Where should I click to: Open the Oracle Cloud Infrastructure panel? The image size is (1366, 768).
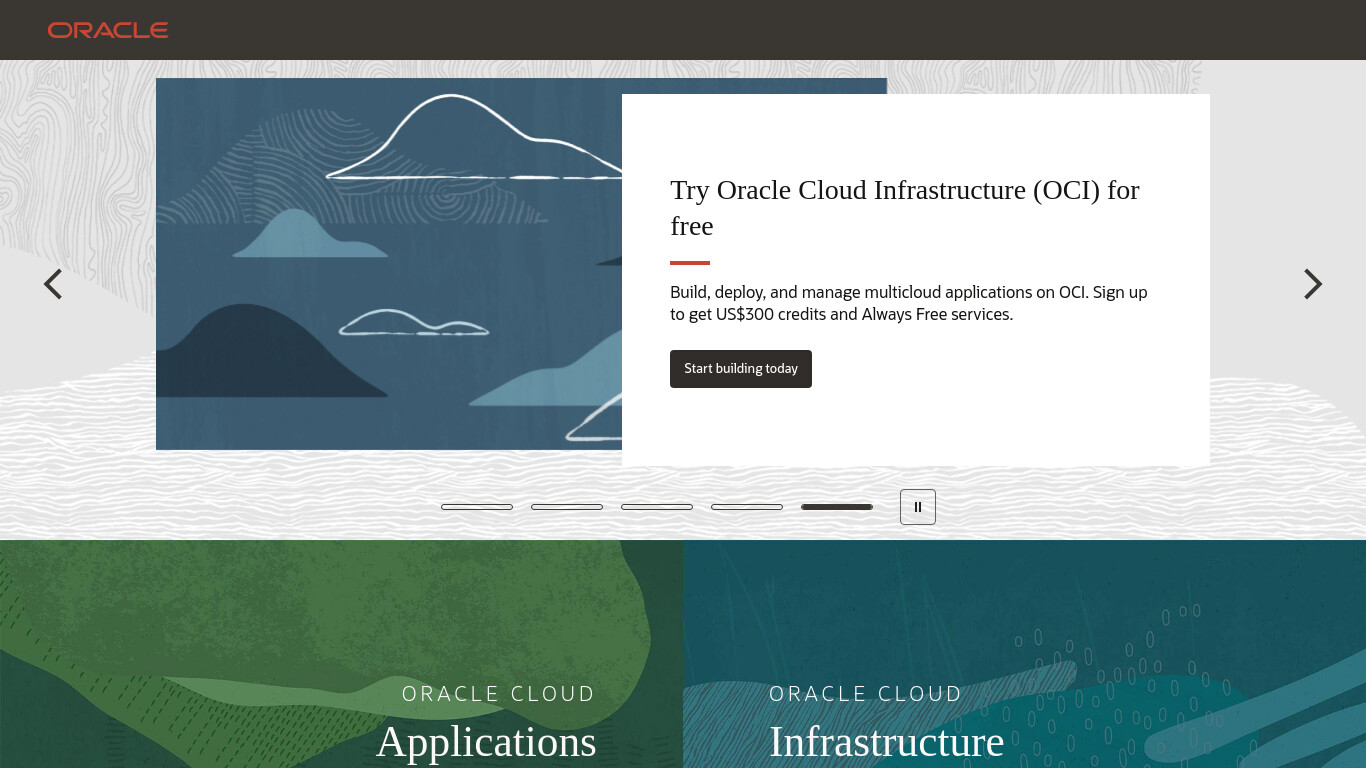(x=1025, y=654)
